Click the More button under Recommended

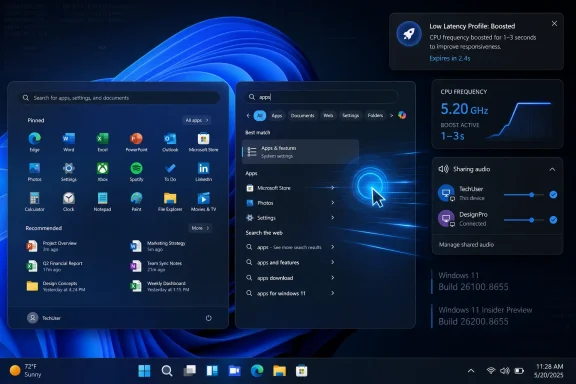pos(200,228)
